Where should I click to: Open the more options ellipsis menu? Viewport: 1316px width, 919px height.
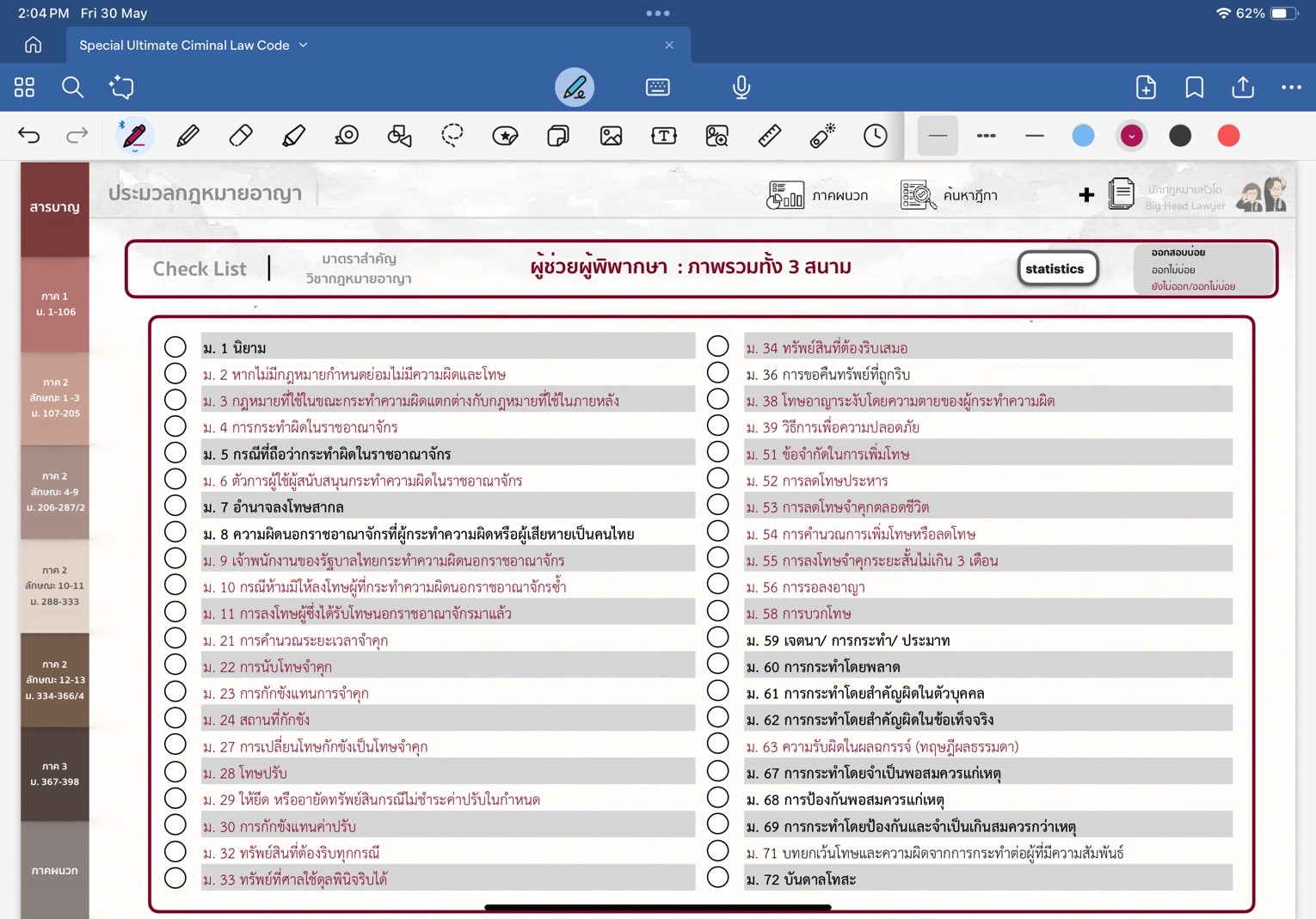1291,87
